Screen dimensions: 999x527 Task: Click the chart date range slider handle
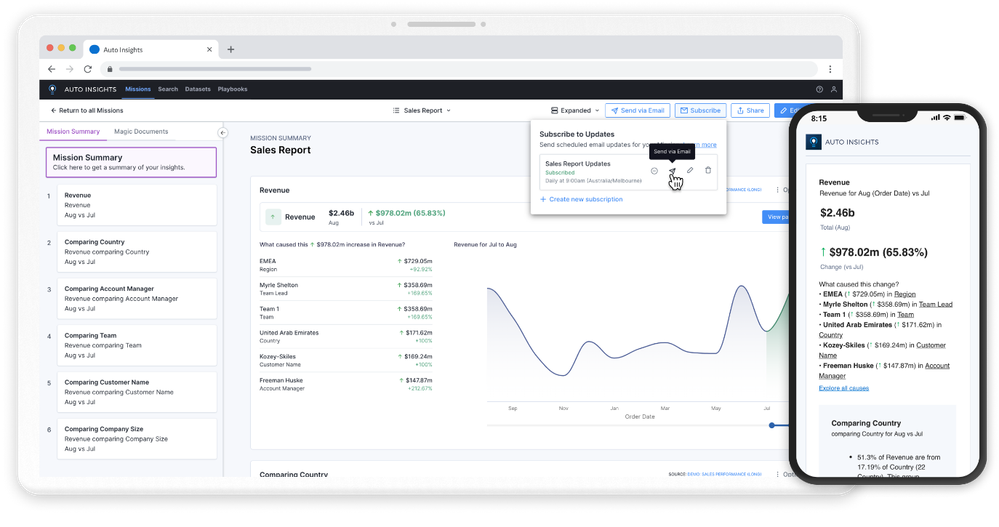coord(772,425)
